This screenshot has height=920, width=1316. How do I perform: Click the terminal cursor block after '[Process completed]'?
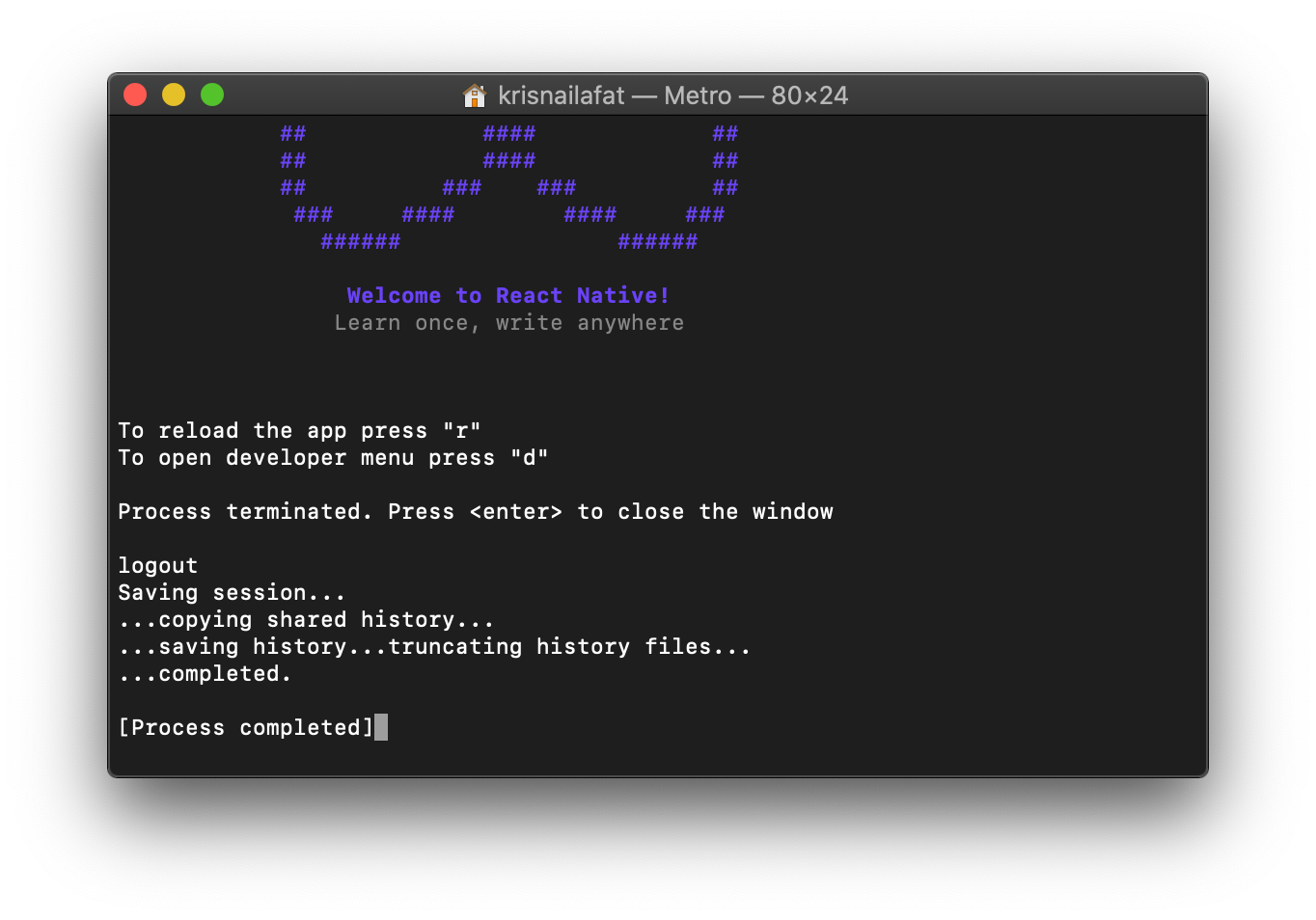tap(381, 727)
